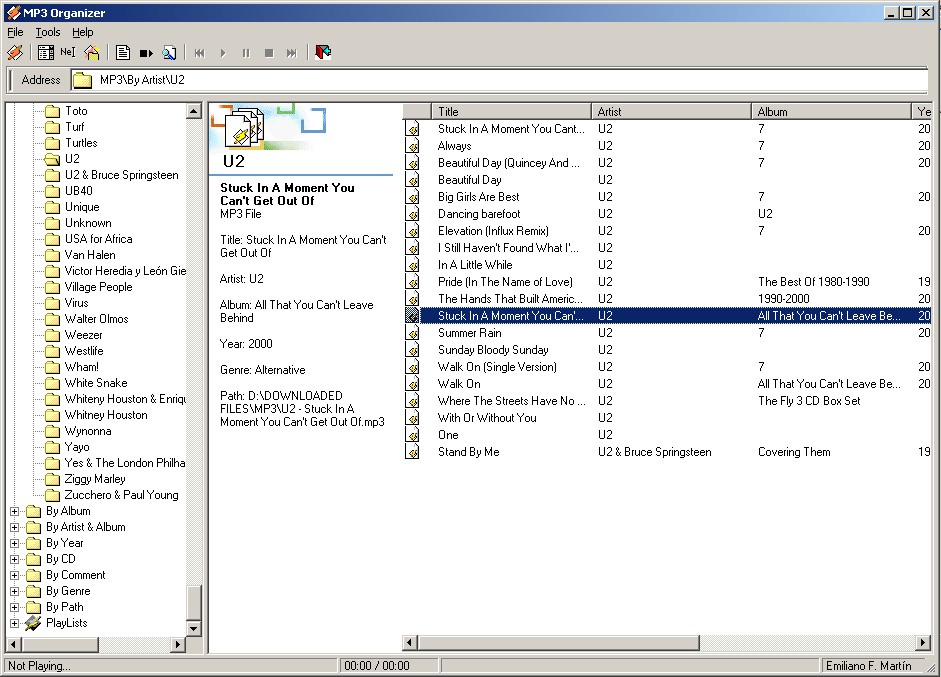Click the folder icon in the Address bar
Screen dimensions: 941x677
tap(82, 80)
